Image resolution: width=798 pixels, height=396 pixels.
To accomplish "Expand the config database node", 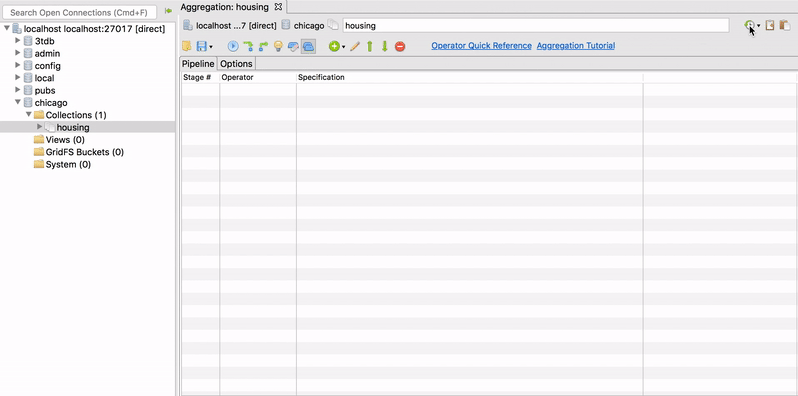I will [x=18, y=65].
